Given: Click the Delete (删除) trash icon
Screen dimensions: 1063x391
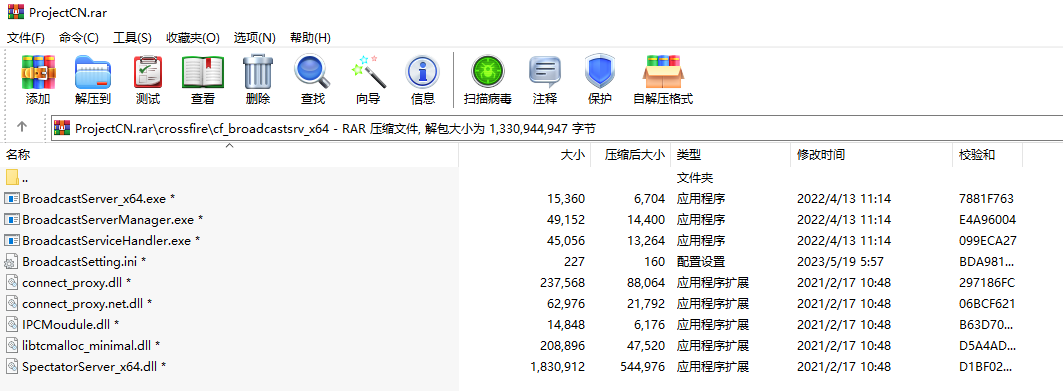Looking at the screenshot, I should (258, 73).
